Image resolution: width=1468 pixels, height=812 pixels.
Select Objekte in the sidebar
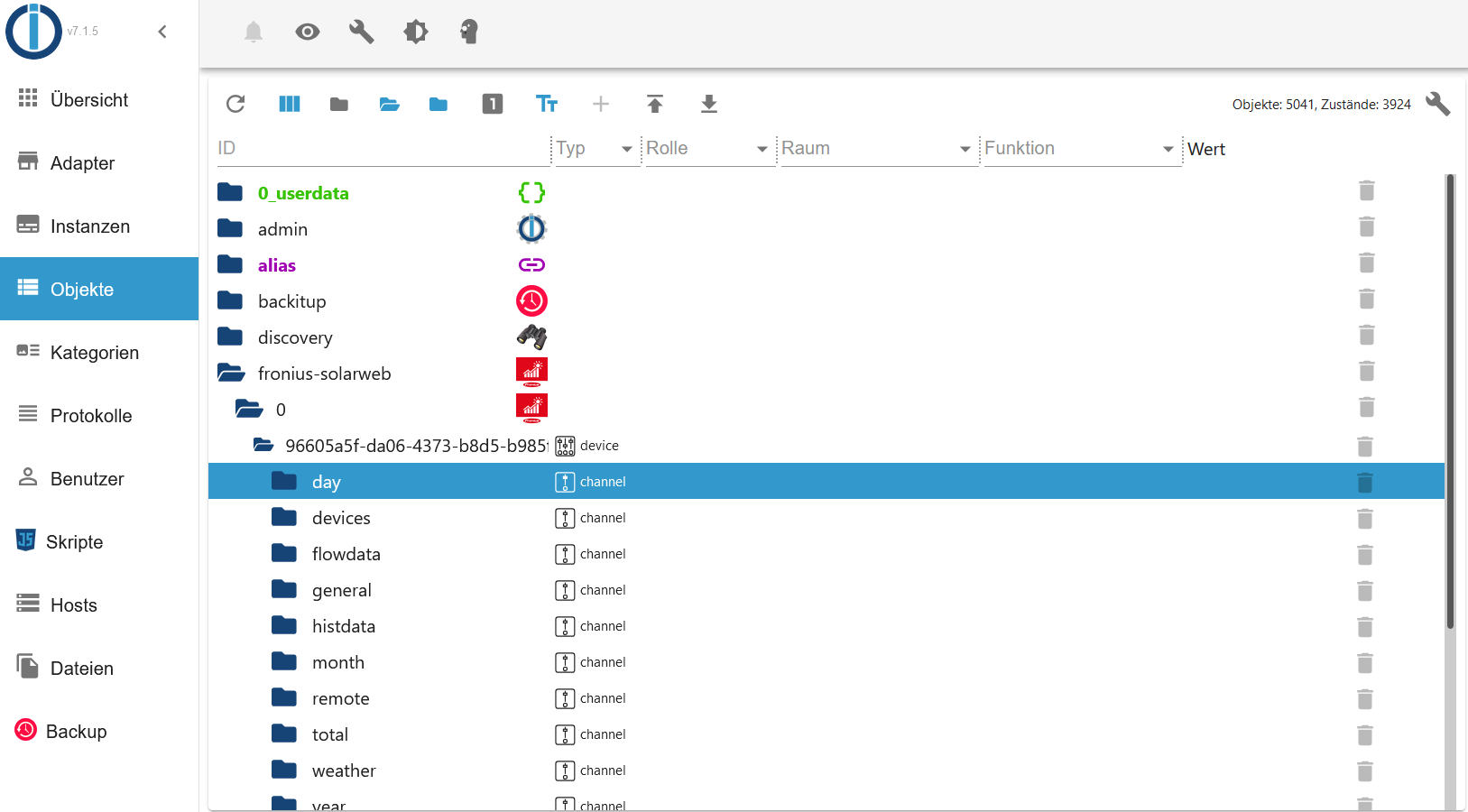point(99,289)
